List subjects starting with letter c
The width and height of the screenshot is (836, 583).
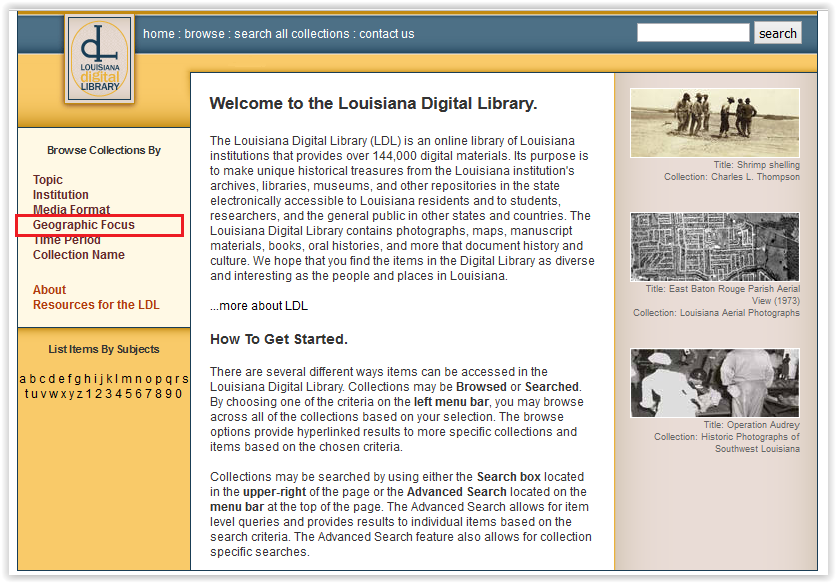tap(43, 379)
